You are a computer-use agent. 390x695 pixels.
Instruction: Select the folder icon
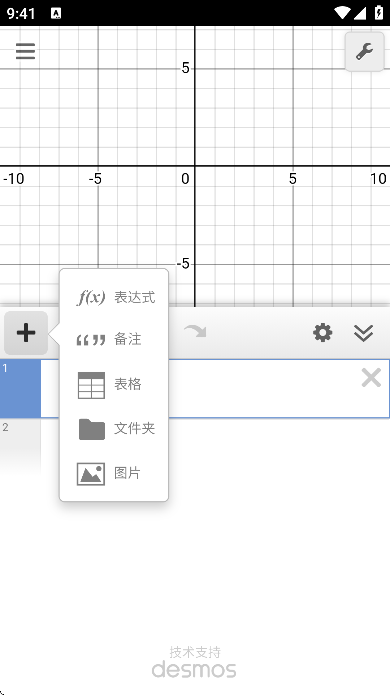(92, 429)
